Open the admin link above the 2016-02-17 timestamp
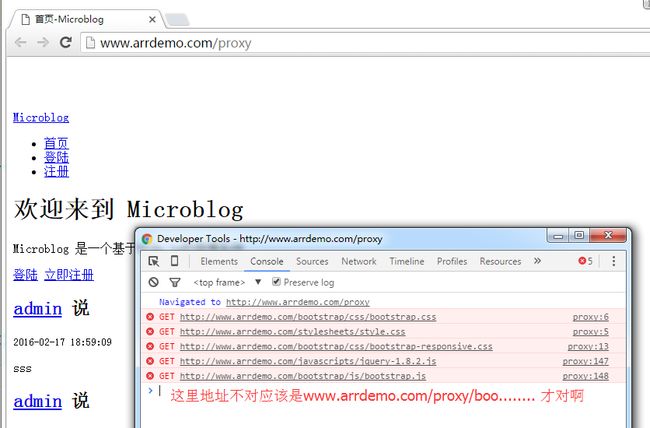 click(38, 309)
